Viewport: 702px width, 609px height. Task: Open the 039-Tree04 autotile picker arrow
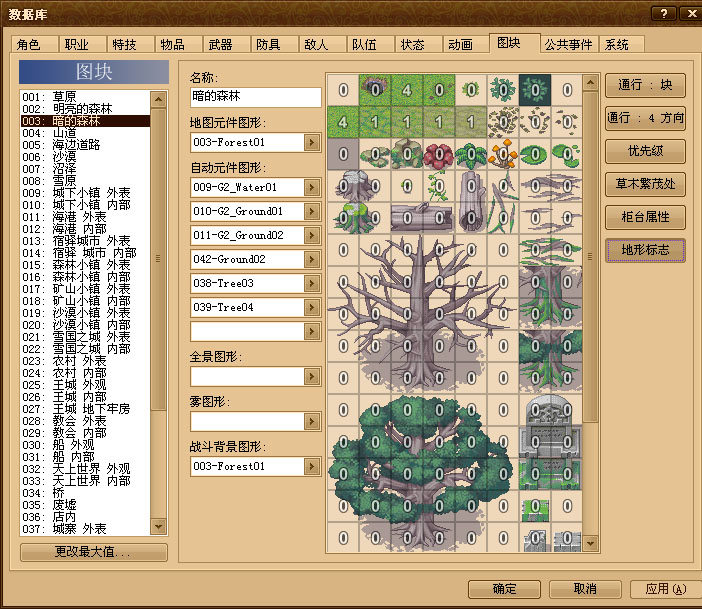click(x=312, y=307)
